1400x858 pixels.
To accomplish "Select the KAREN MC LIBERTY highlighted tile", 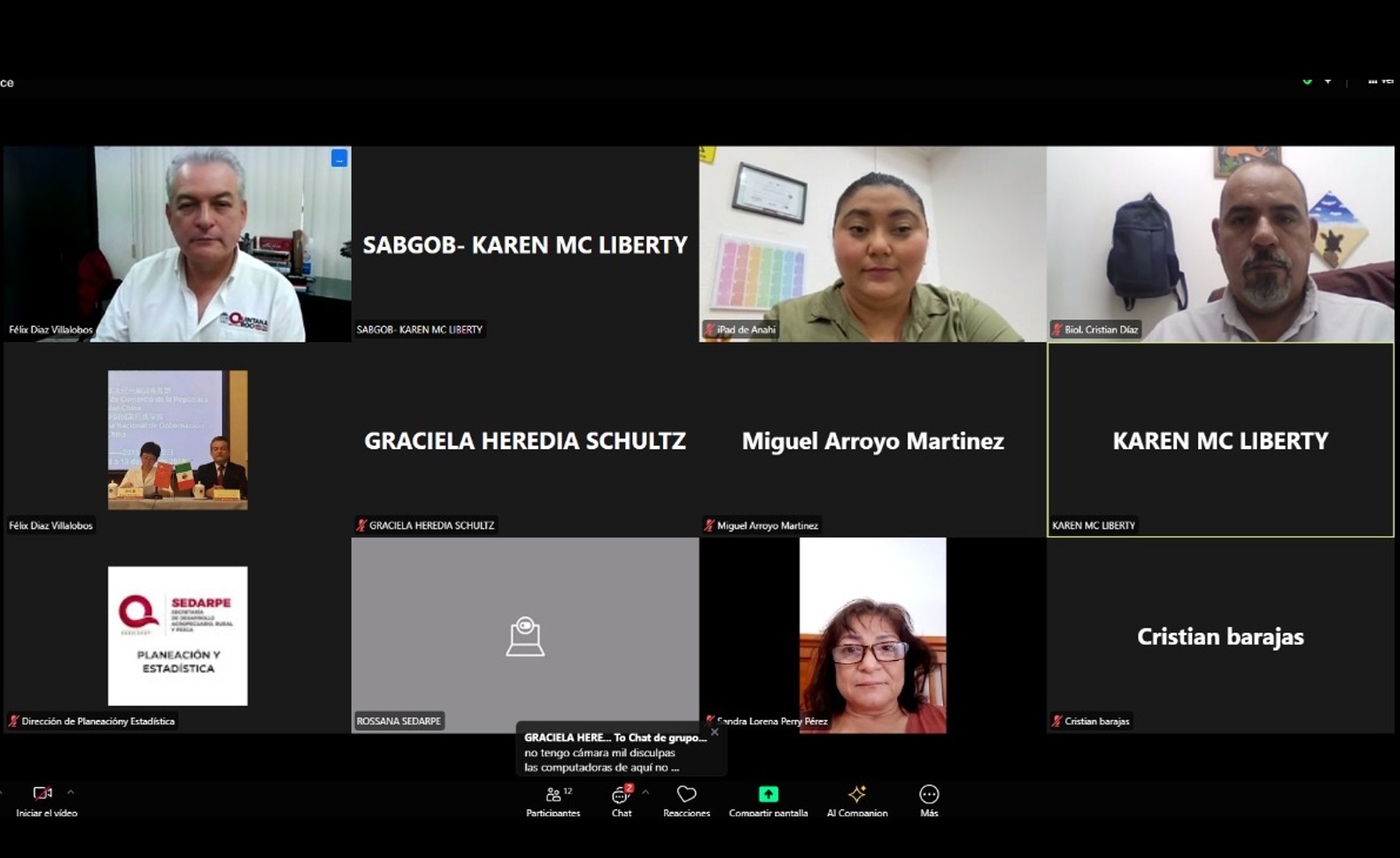I will 1219,440.
